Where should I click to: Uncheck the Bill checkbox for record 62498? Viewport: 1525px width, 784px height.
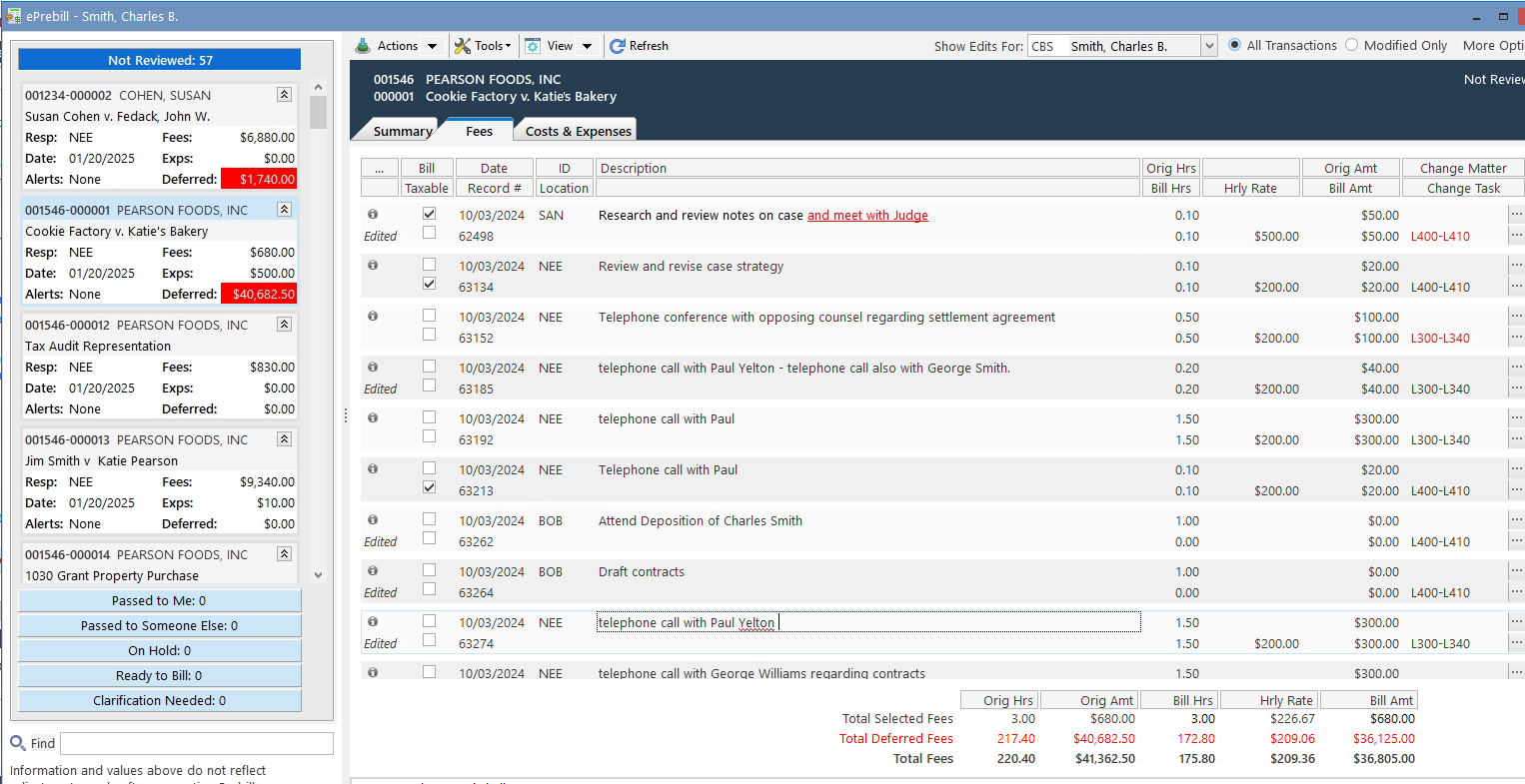[429, 213]
